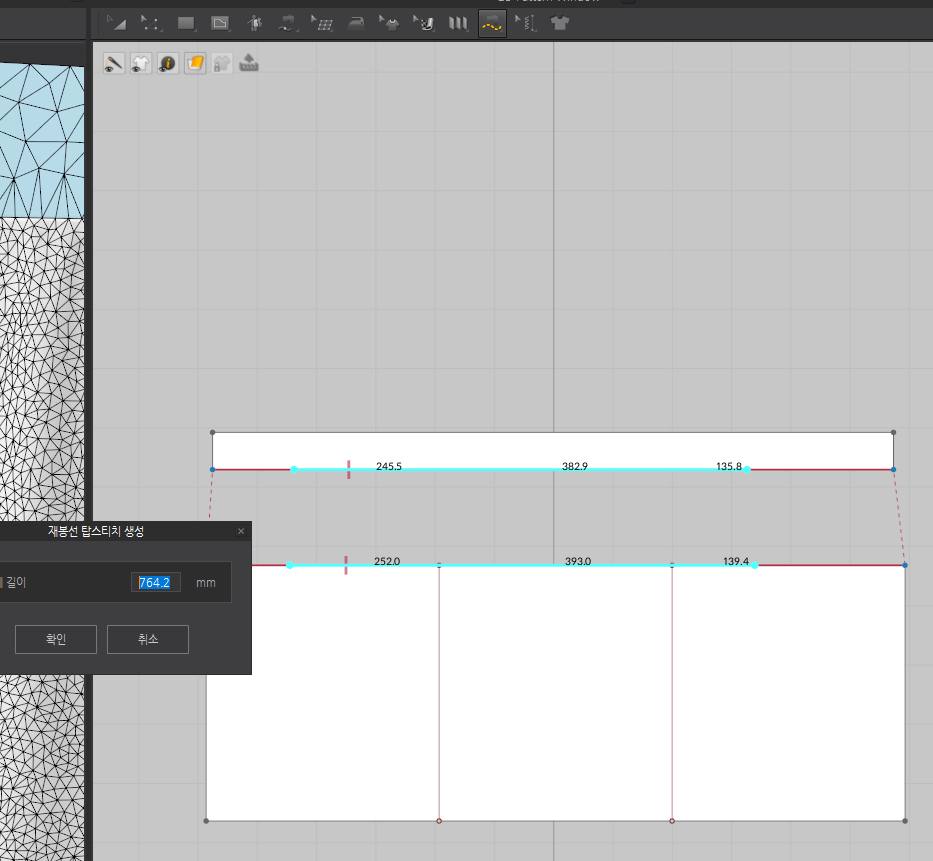Viewport: 933px width, 861px height.
Task: Toggle the orange texture surface display icon
Action: (195, 63)
